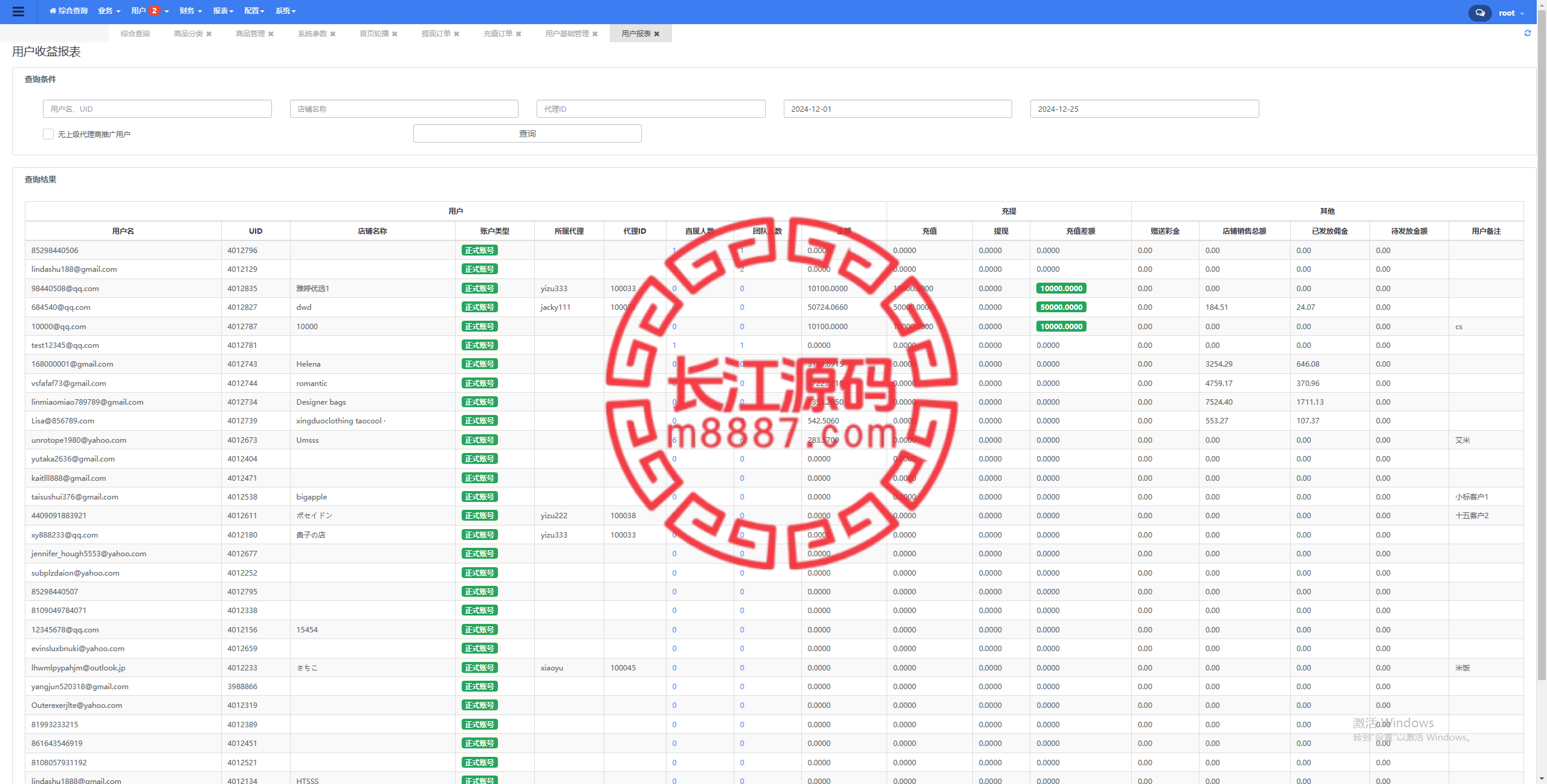This screenshot has width=1547, height=784.
Task: Click the 50000.0000 recharge difference badge
Action: pos(1061,307)
